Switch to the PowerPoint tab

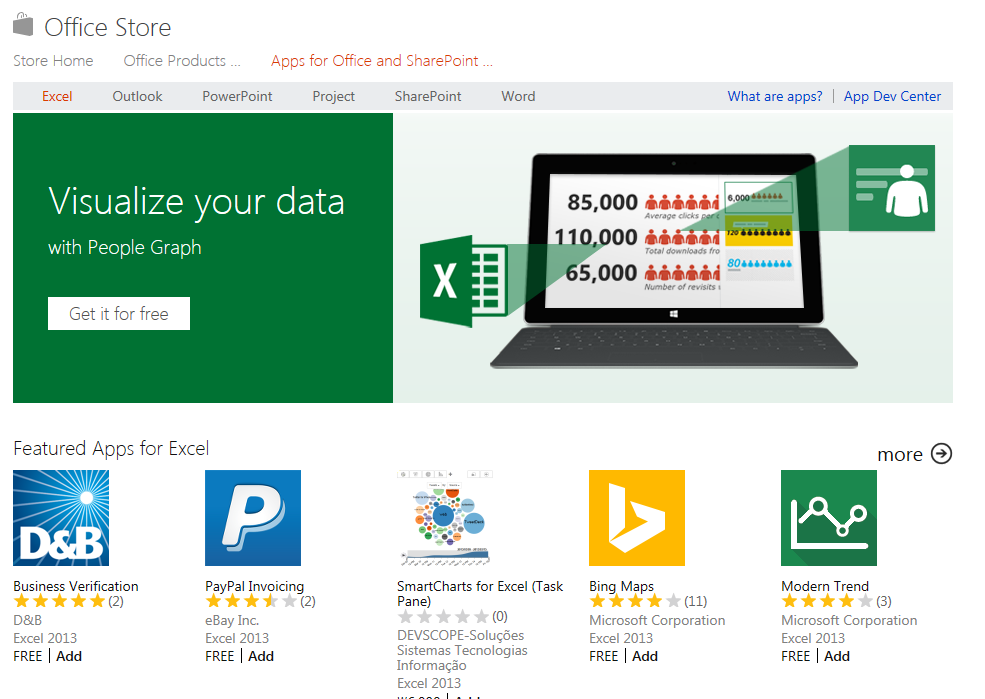click(237, 96)
